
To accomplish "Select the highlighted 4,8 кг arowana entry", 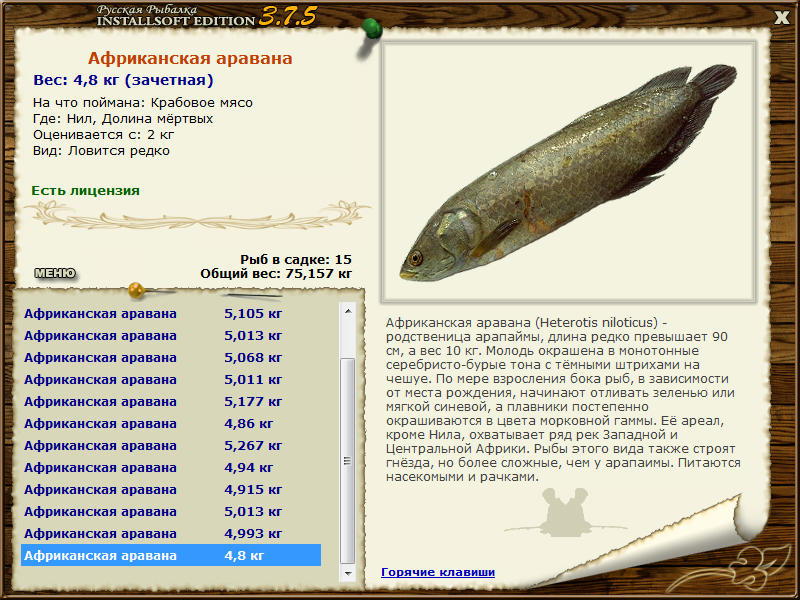I will coord(171,555).
